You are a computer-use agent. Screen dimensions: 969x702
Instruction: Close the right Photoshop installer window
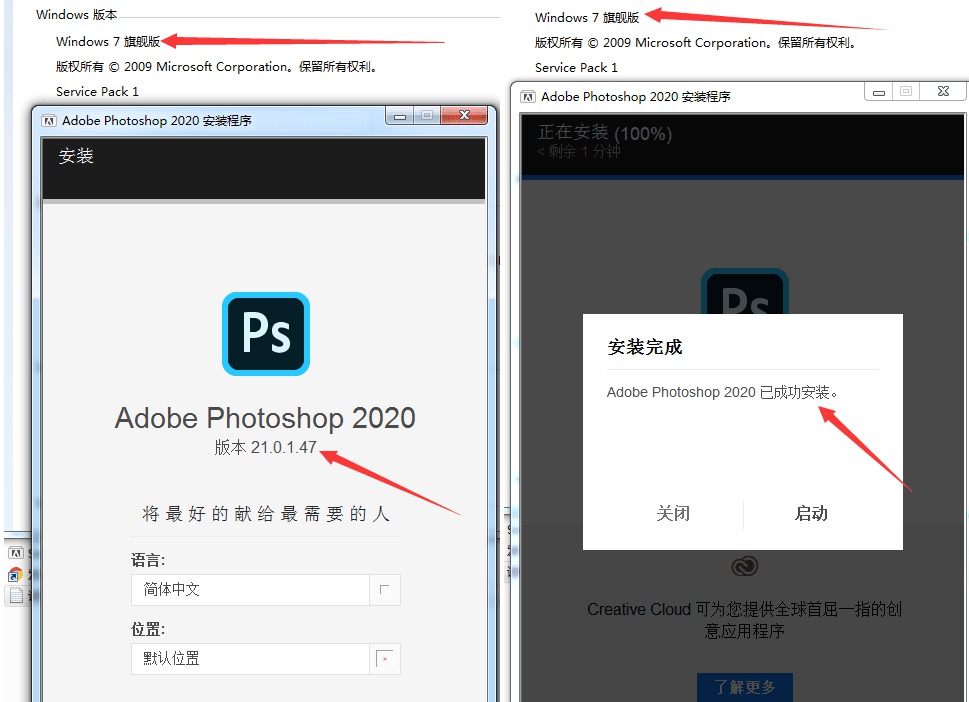click(x=943, y=91)
